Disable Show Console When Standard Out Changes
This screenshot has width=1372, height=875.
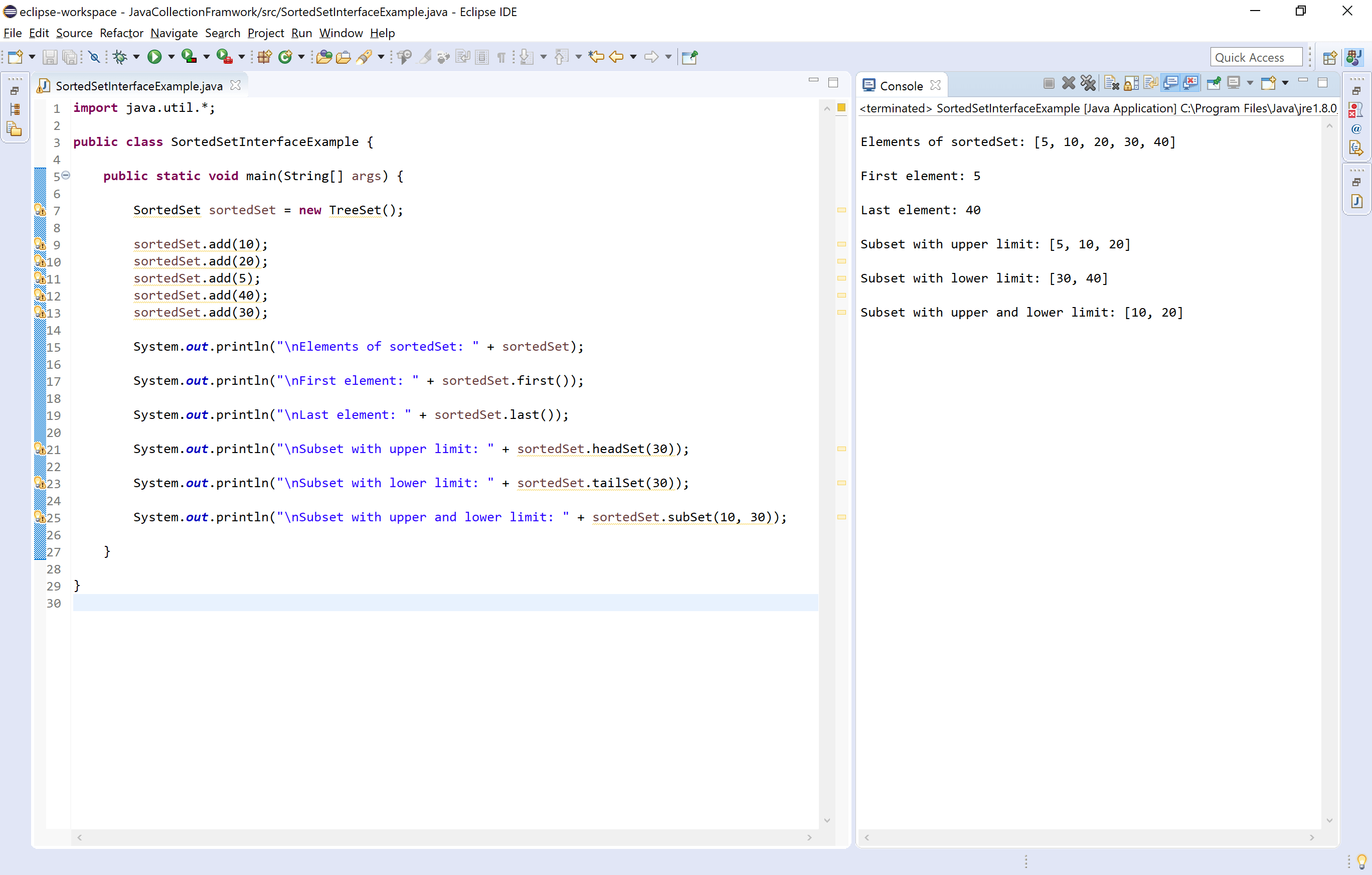click(1170, 83)
